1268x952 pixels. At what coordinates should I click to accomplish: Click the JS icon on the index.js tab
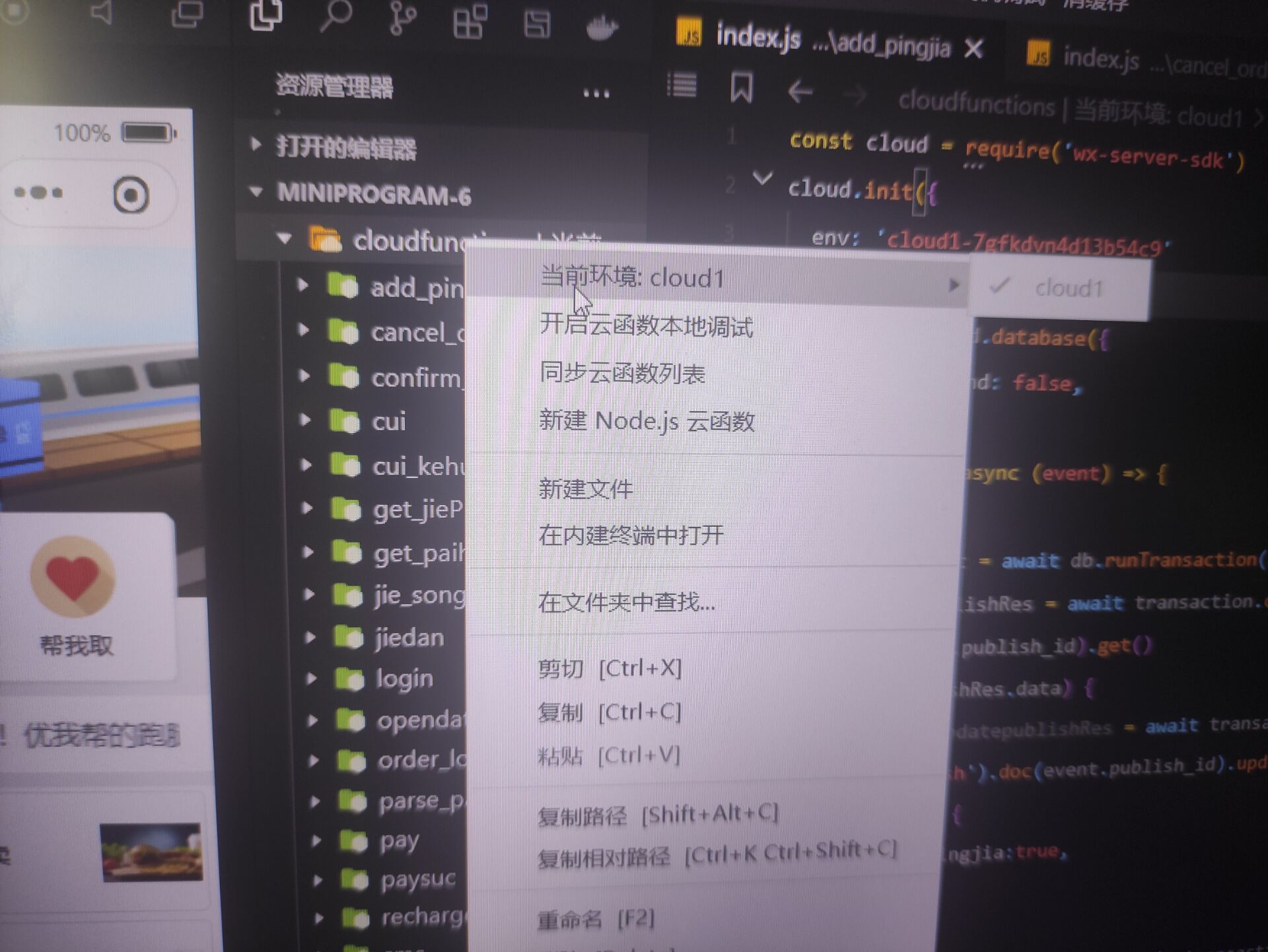pyautogui.click(x=691, y=32)
